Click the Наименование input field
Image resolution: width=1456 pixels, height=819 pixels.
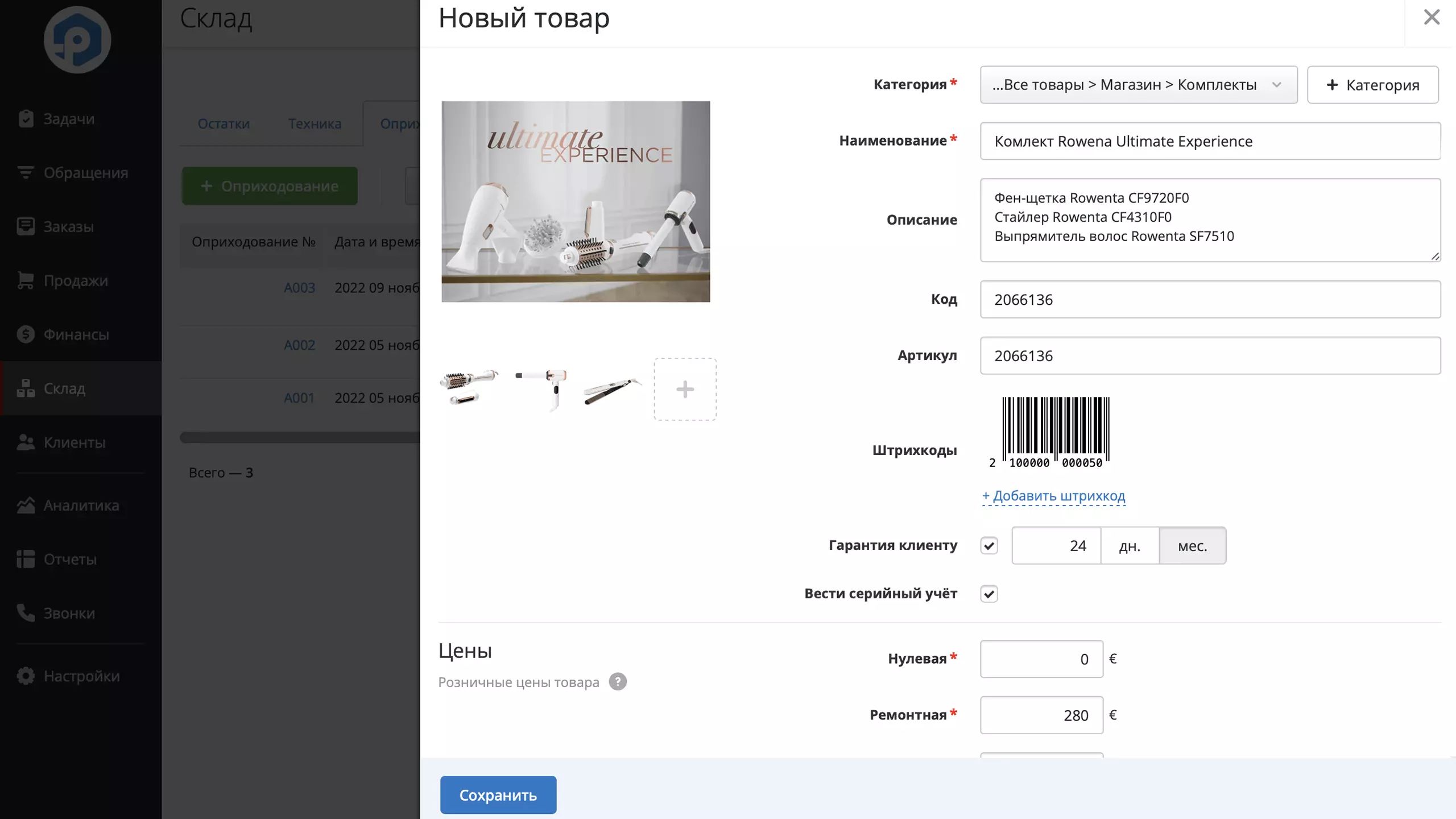(1210, 141)
